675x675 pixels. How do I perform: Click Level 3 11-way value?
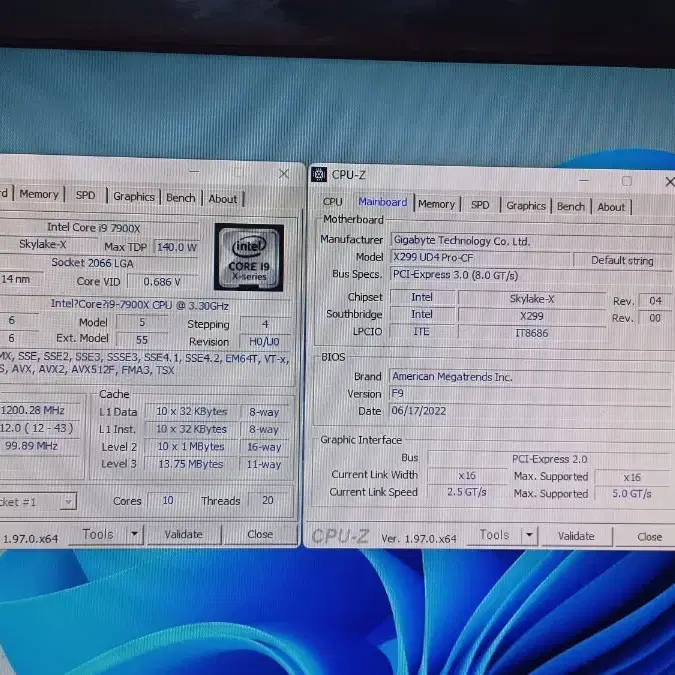(x=264, y=464)
